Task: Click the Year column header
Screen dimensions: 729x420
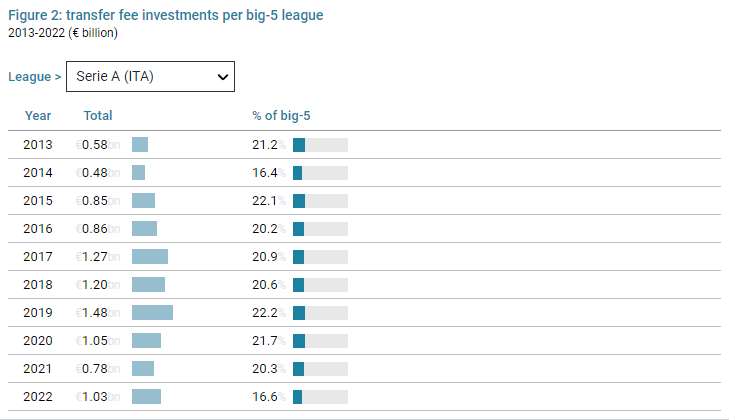Action: 38,116
